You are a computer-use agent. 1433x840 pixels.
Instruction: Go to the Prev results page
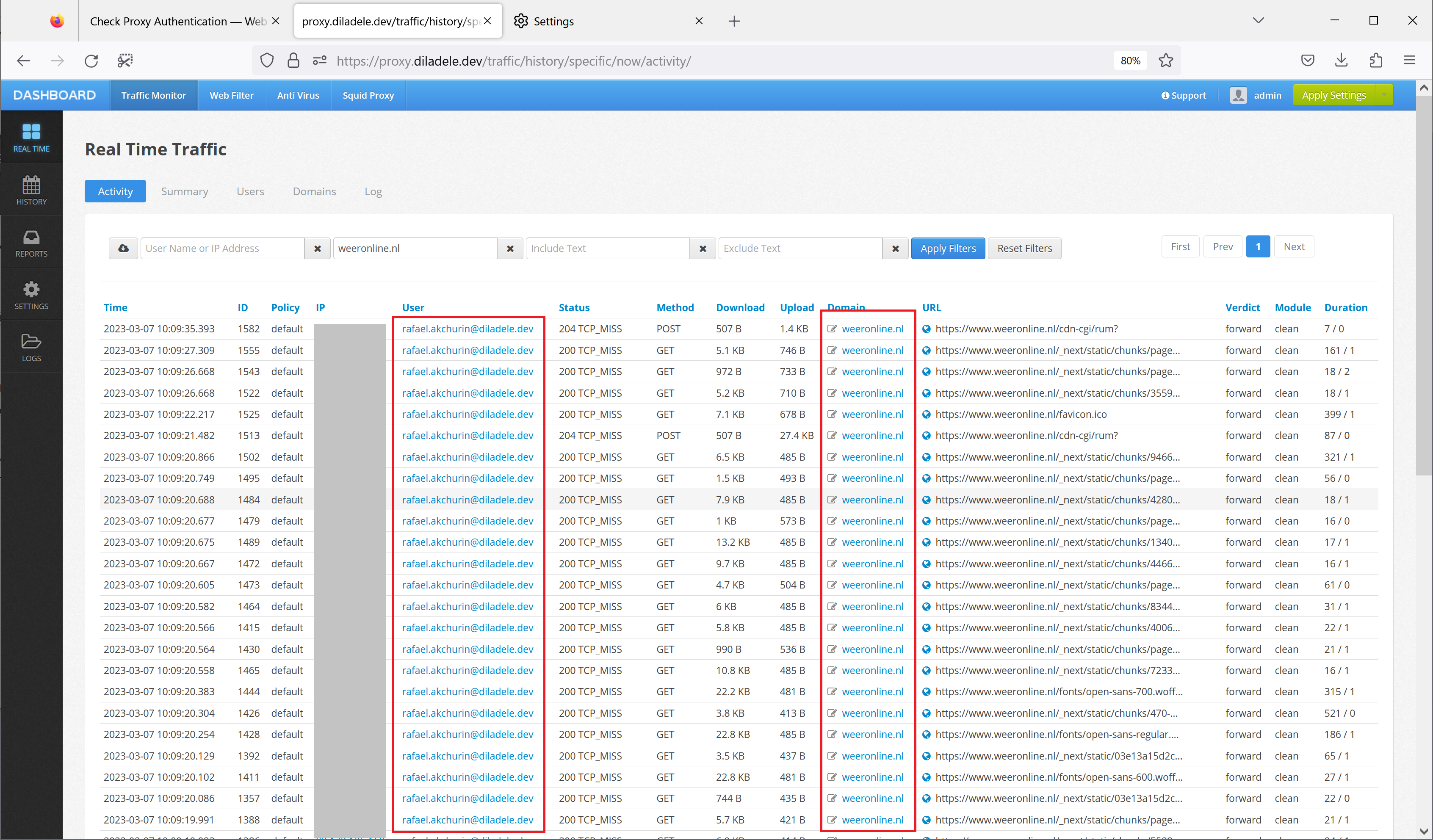(1223, 247)
